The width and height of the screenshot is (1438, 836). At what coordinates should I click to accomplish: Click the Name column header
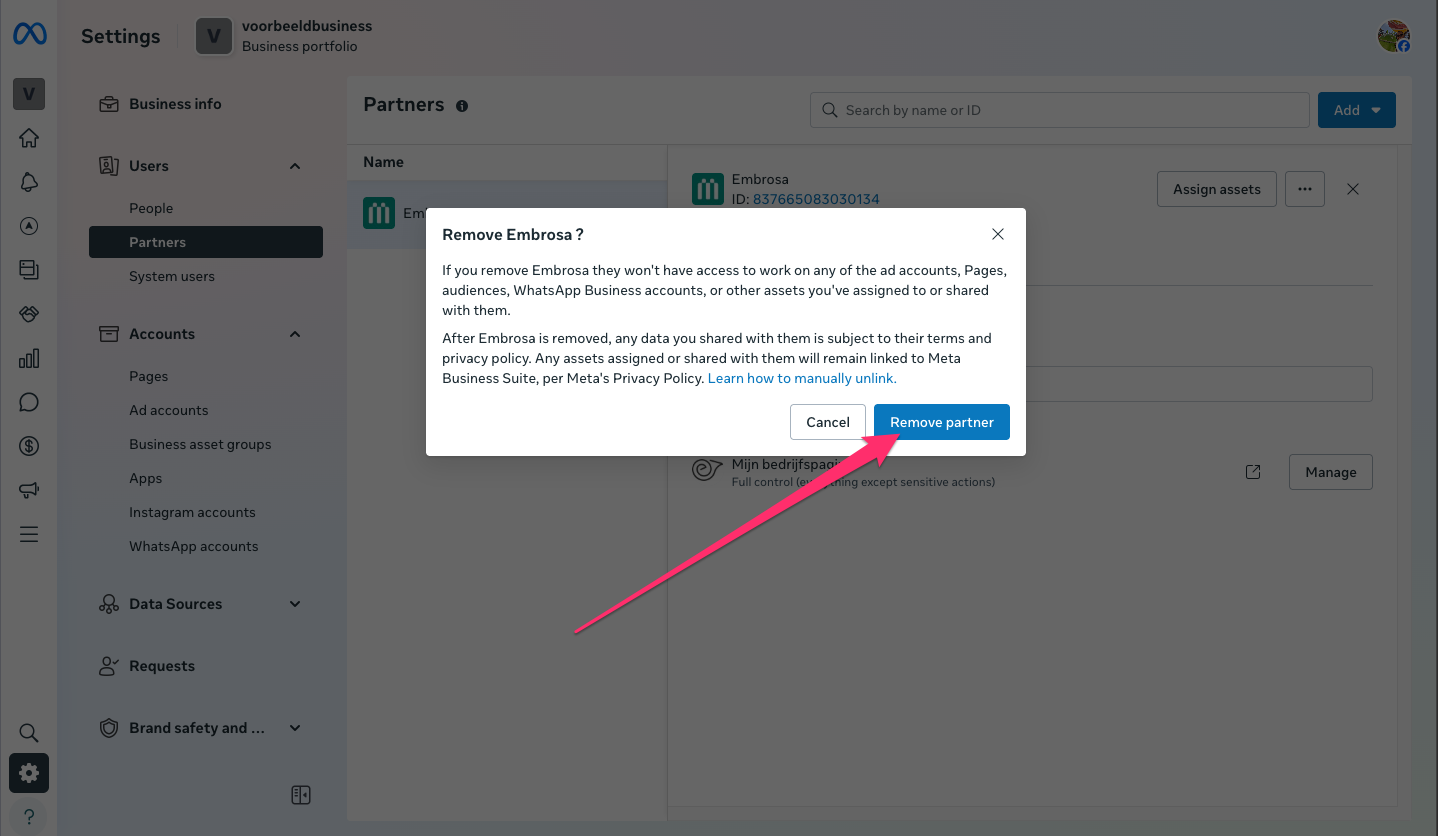pos(384,162)
